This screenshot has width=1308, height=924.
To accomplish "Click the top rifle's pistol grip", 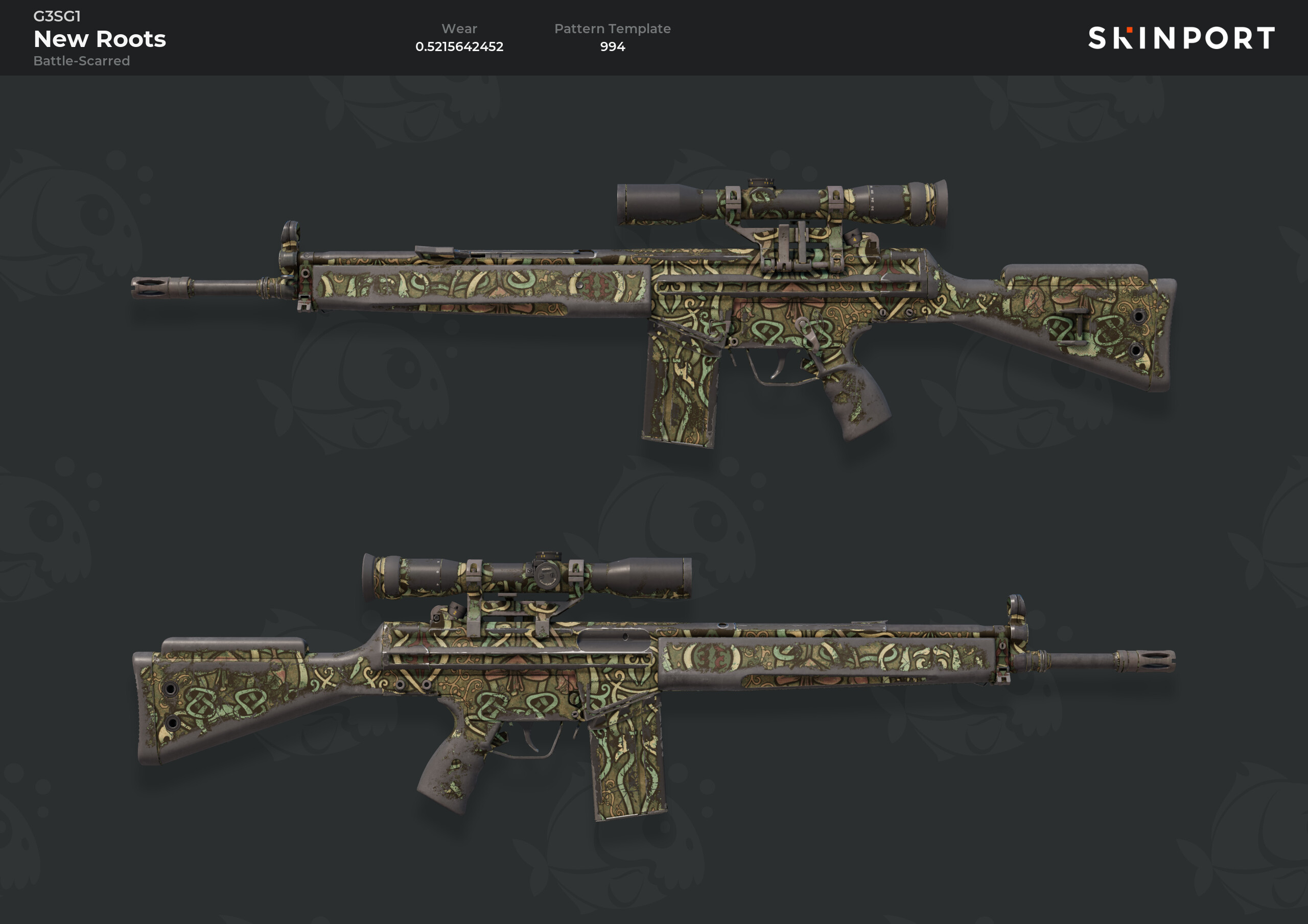I will pyautogui.click(x=854, y=399).
